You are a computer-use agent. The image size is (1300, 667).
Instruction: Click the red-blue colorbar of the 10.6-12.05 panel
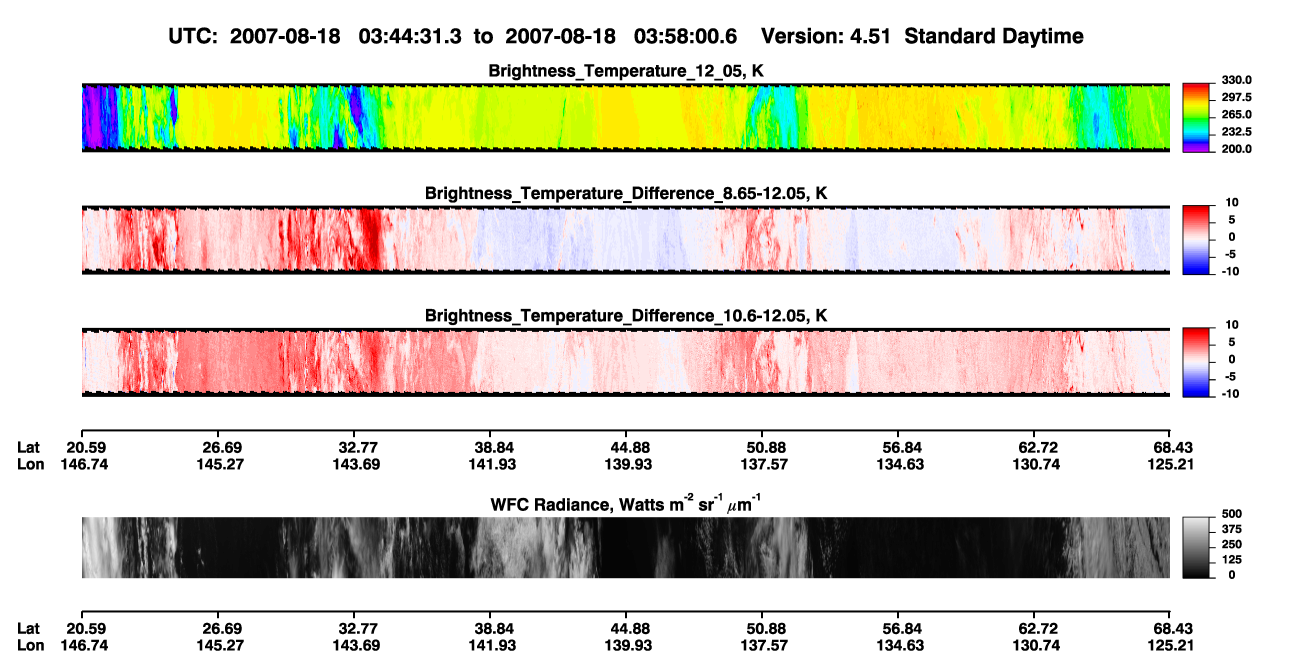[1197, 362]
